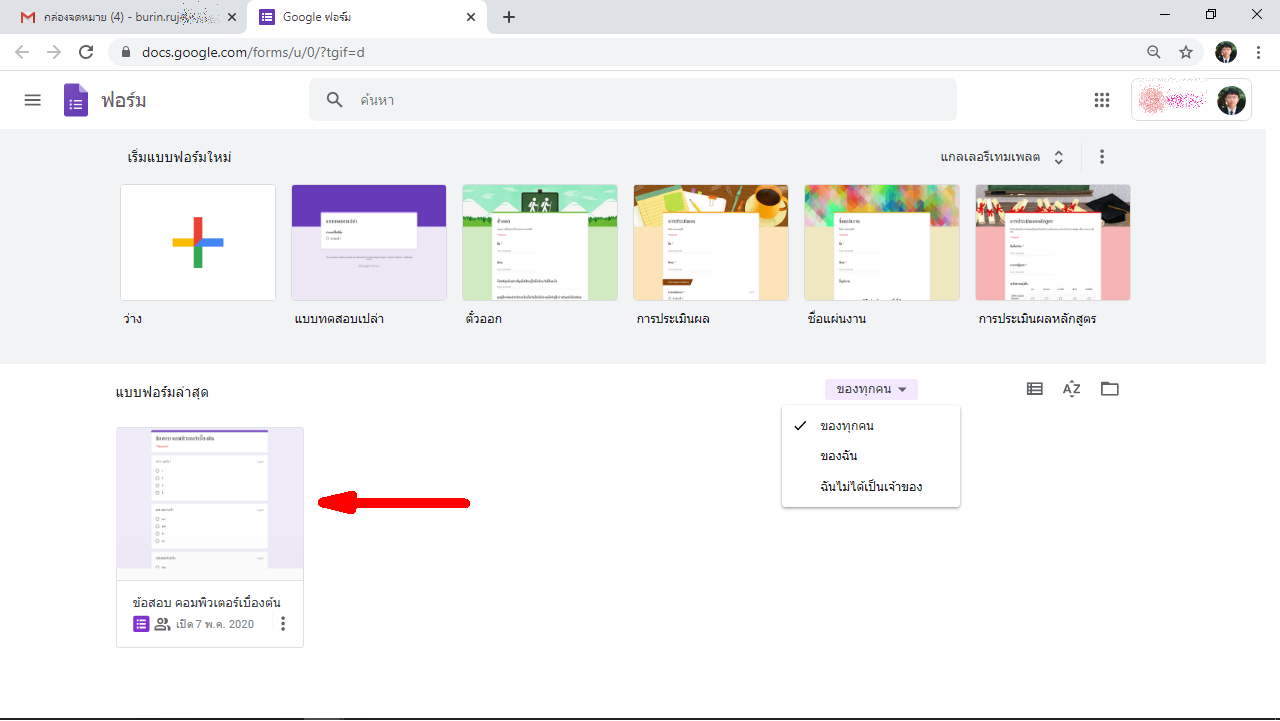
Task: Open more options for the ข้อสอบ form
Action: (283, 624)
